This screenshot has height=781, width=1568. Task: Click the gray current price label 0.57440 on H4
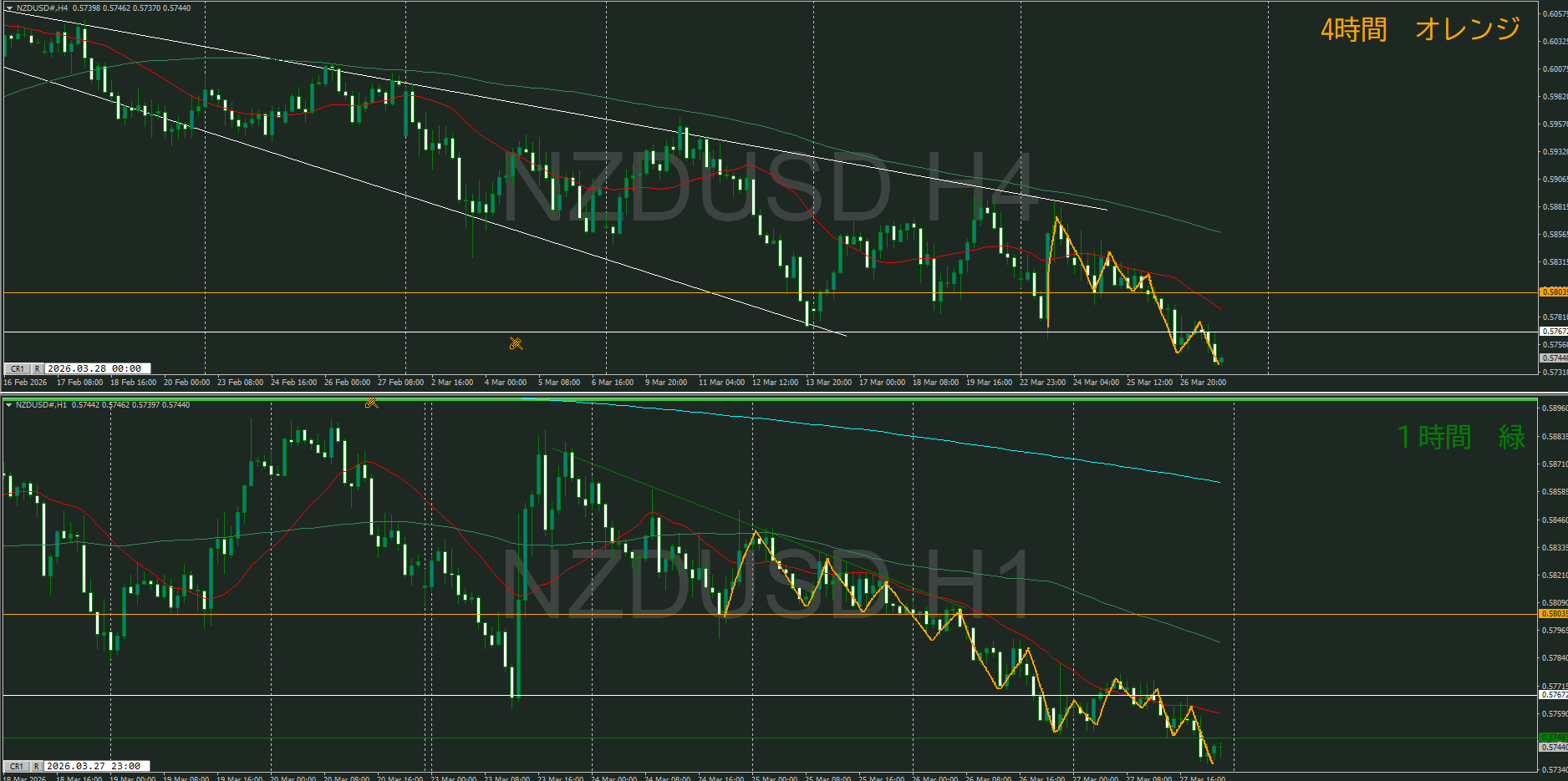click(x=1554, y=358)
